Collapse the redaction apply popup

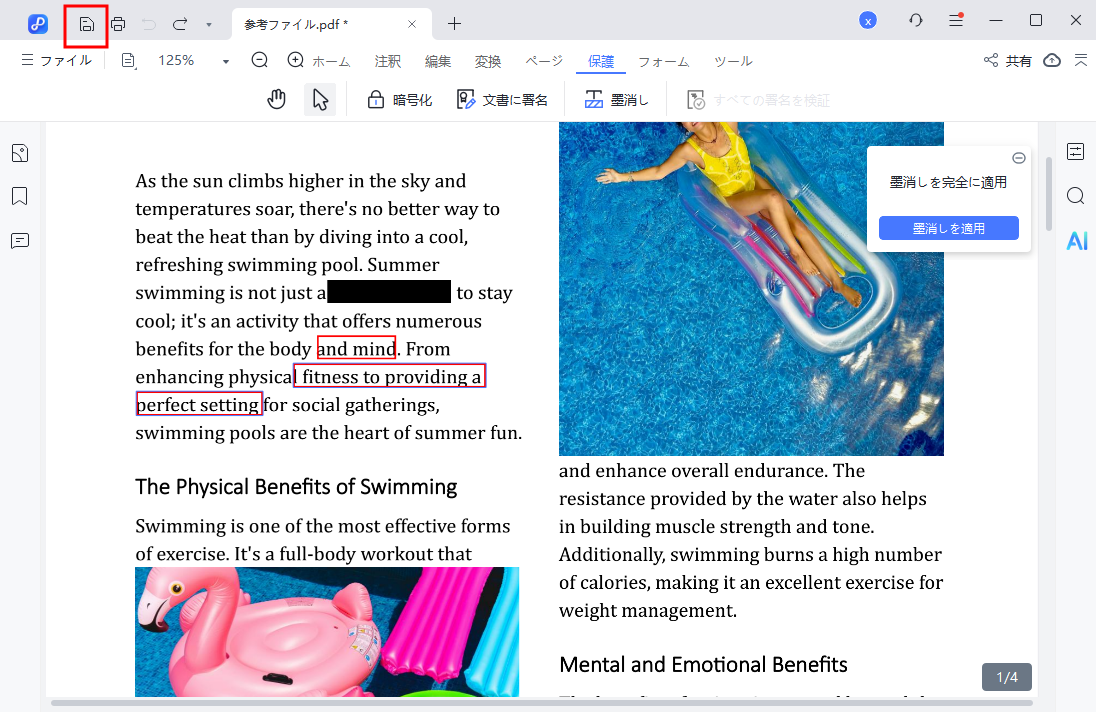(x=1018, y=158)
